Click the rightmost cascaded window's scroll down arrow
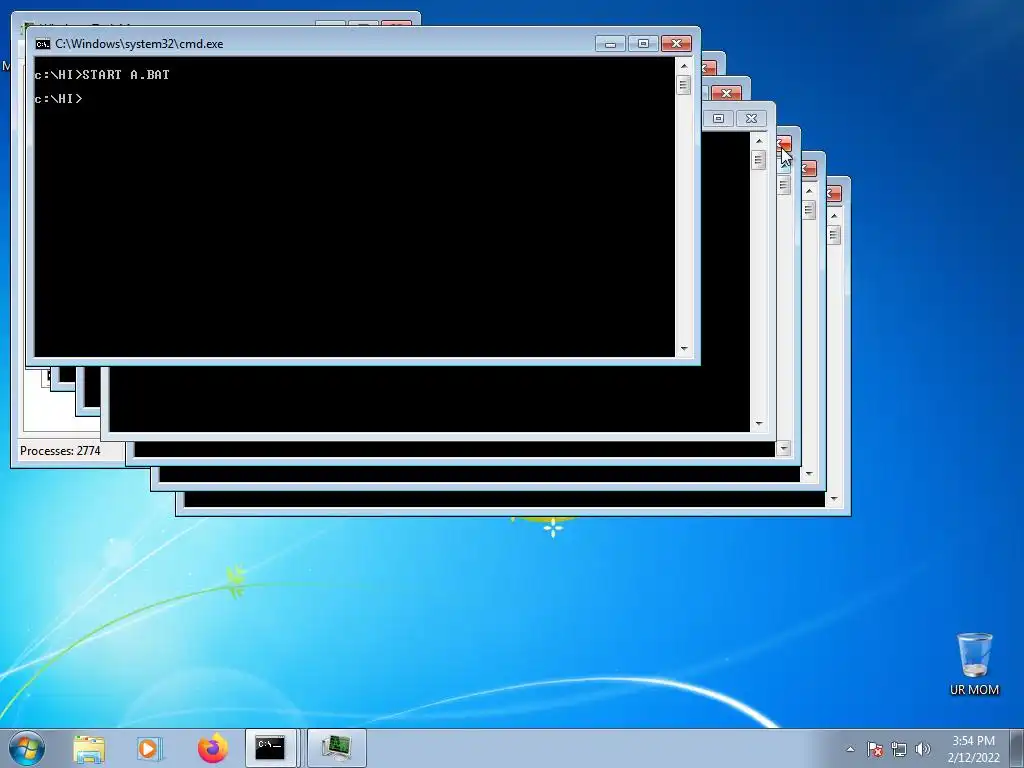Viewport: 1024px width, 768px height. [x=833, y=499]
